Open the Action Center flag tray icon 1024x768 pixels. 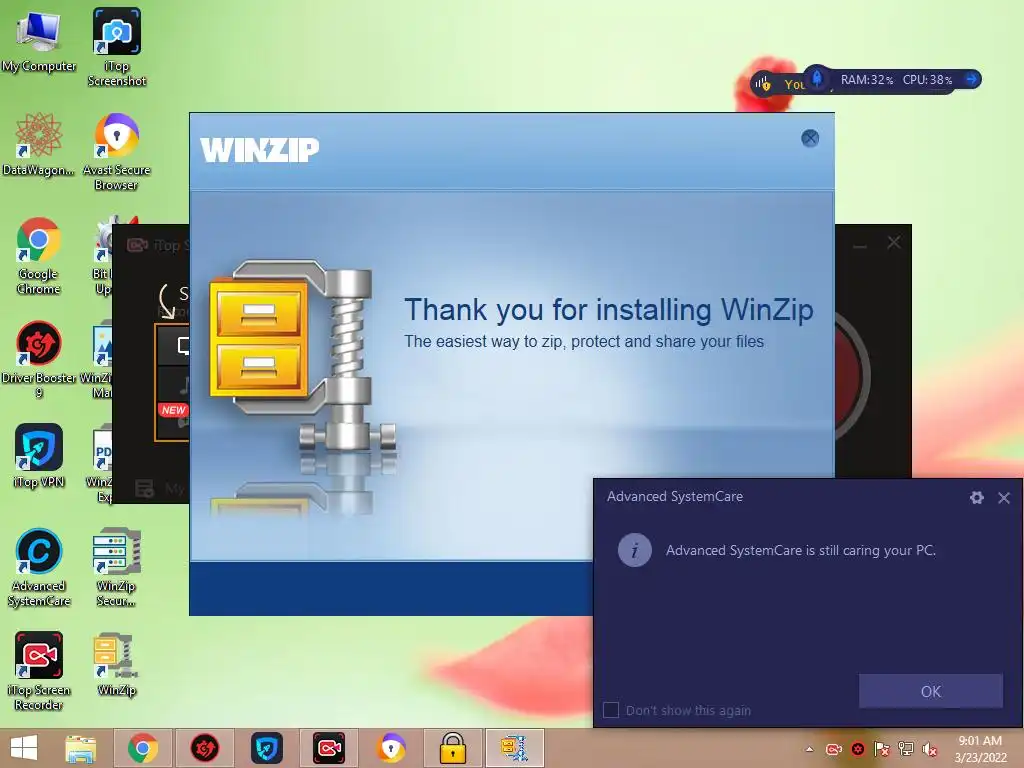click(x=882, y=749)
